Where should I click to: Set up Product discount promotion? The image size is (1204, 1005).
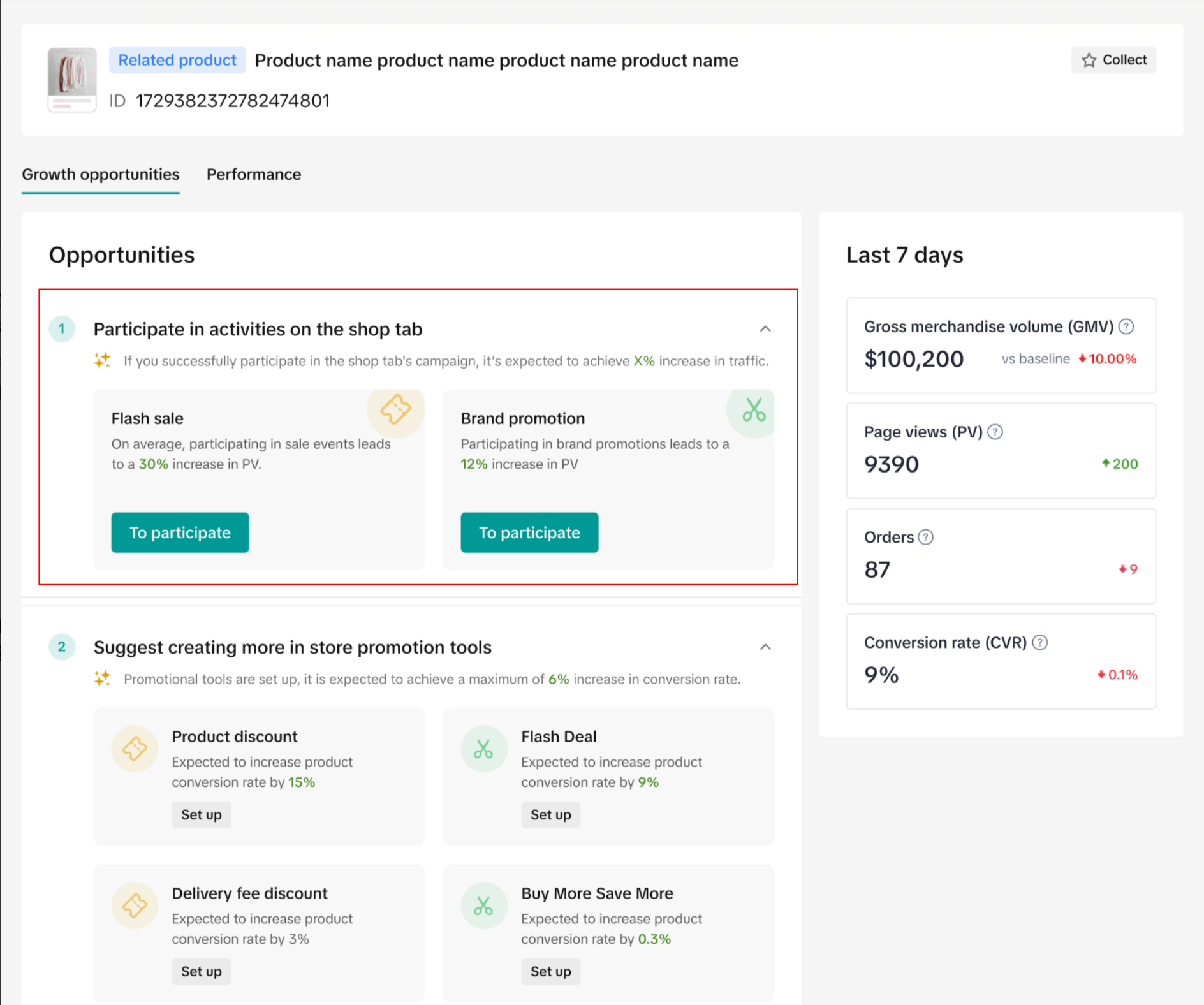201,814
